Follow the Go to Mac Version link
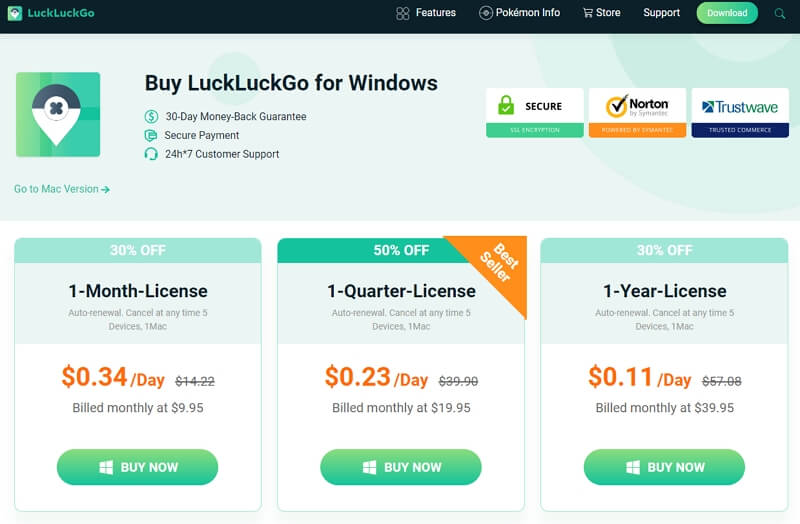 pos(62,189)
